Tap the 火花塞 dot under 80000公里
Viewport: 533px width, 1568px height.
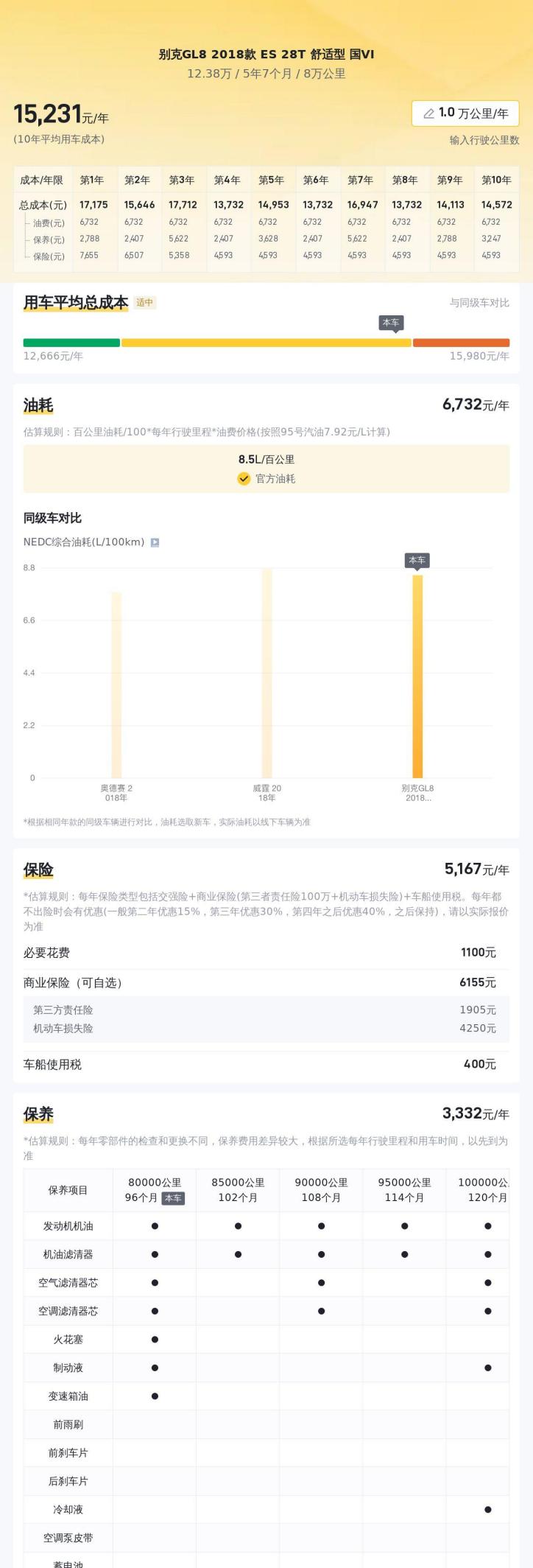pyautogui.click(x=155, y=1339)
